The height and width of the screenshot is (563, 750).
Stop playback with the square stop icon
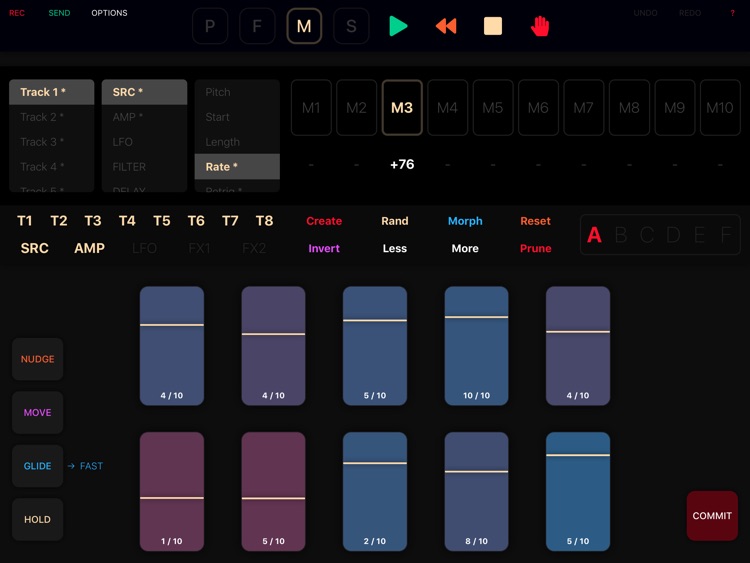click(493, 26)
